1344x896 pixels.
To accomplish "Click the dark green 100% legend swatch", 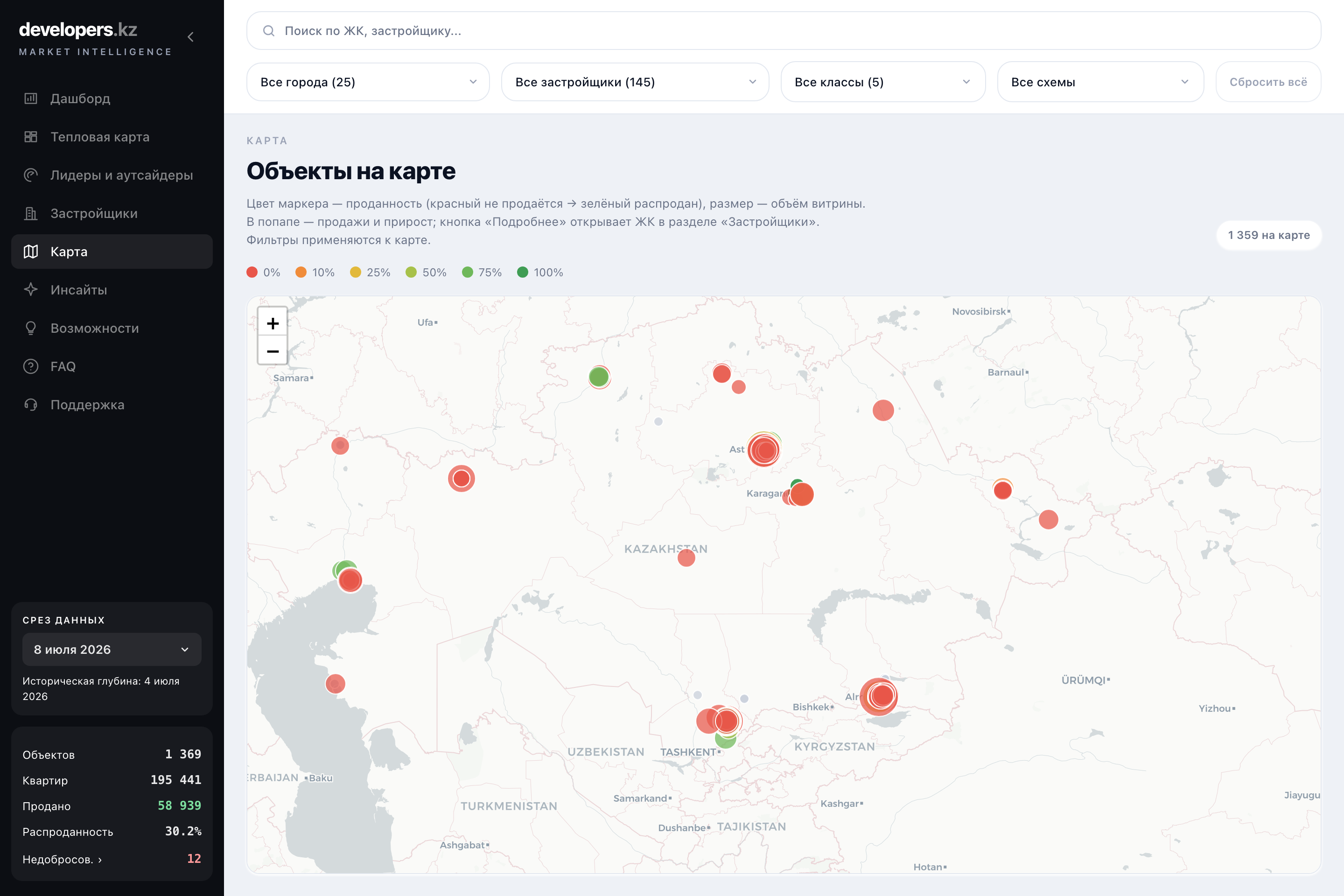I will click(x=522, y=272).
